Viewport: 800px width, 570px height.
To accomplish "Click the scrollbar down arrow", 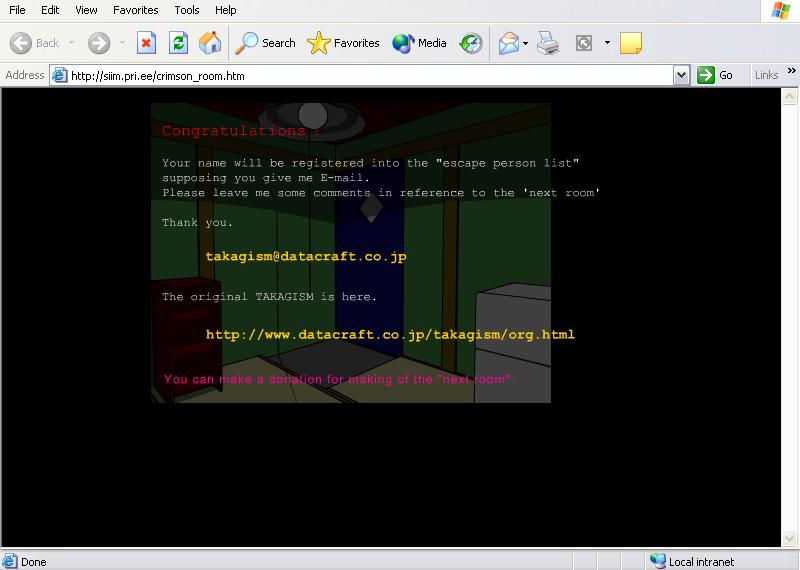I will click(x=789, y=539).
